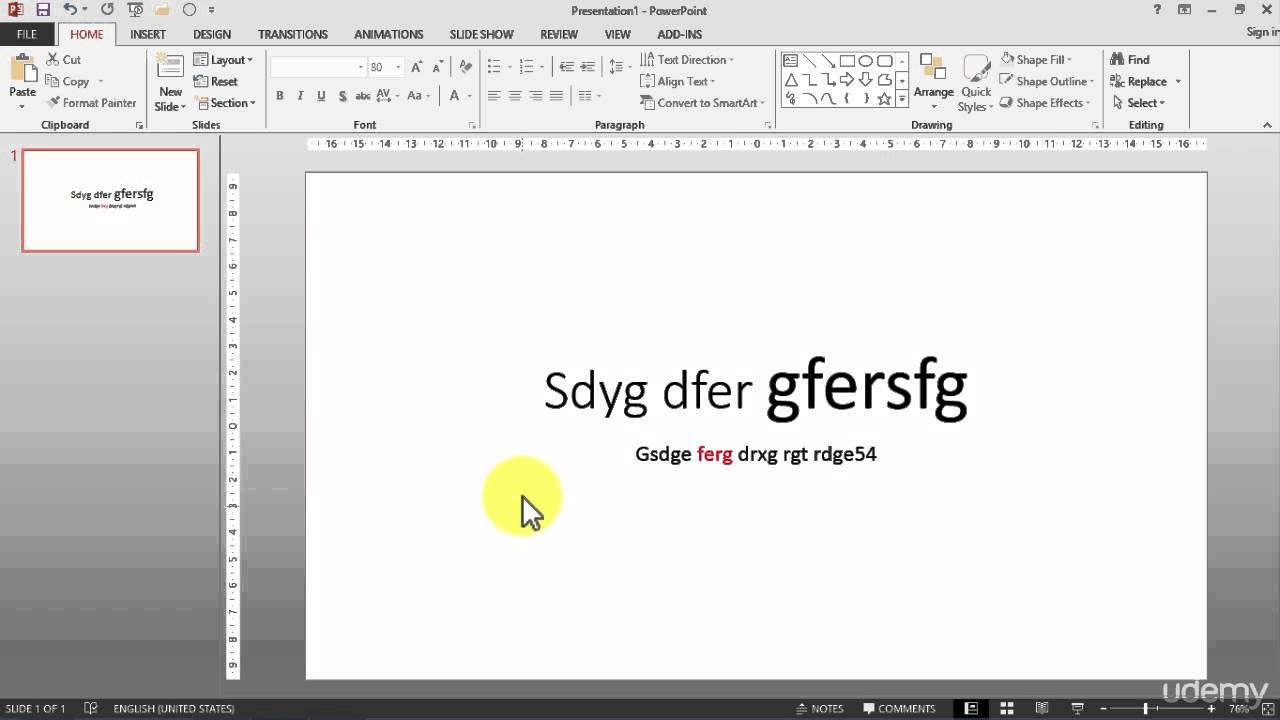Screen dimensions: 1280x720
Task: Expand the Layout dropdown
Action: (224, 59)
